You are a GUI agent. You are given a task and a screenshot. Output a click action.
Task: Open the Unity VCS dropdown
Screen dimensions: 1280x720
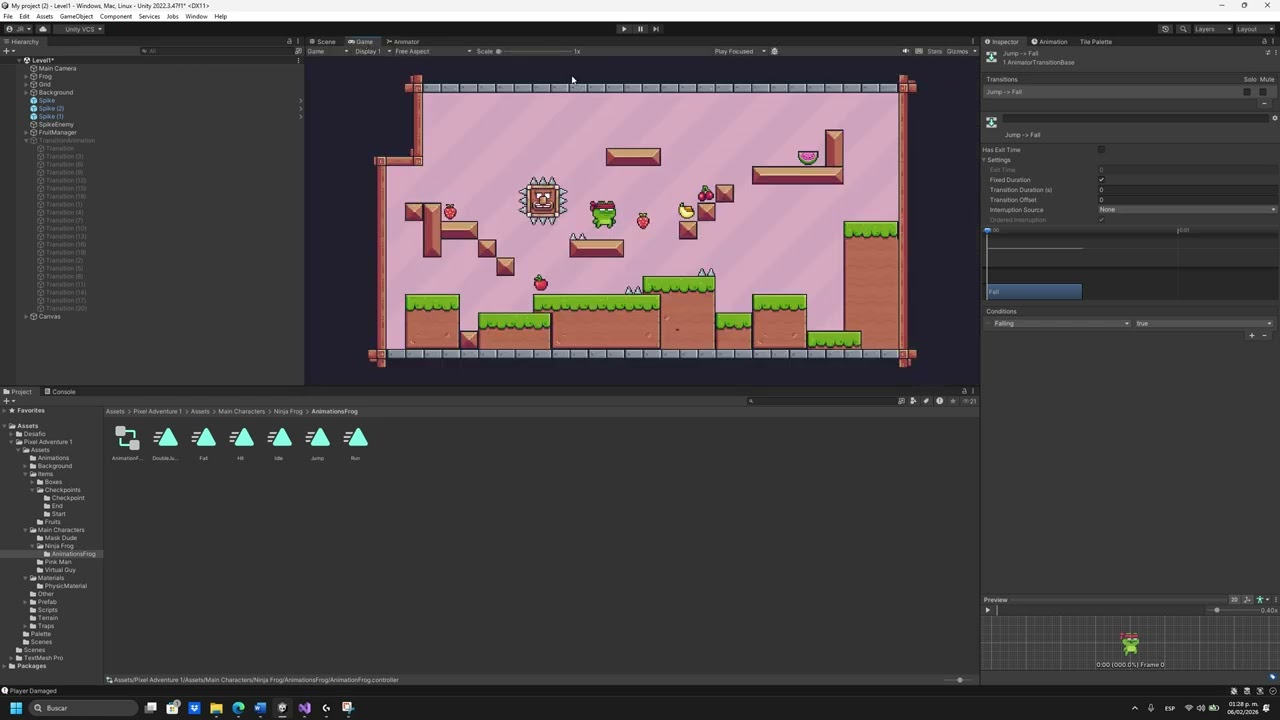point(80,29)
